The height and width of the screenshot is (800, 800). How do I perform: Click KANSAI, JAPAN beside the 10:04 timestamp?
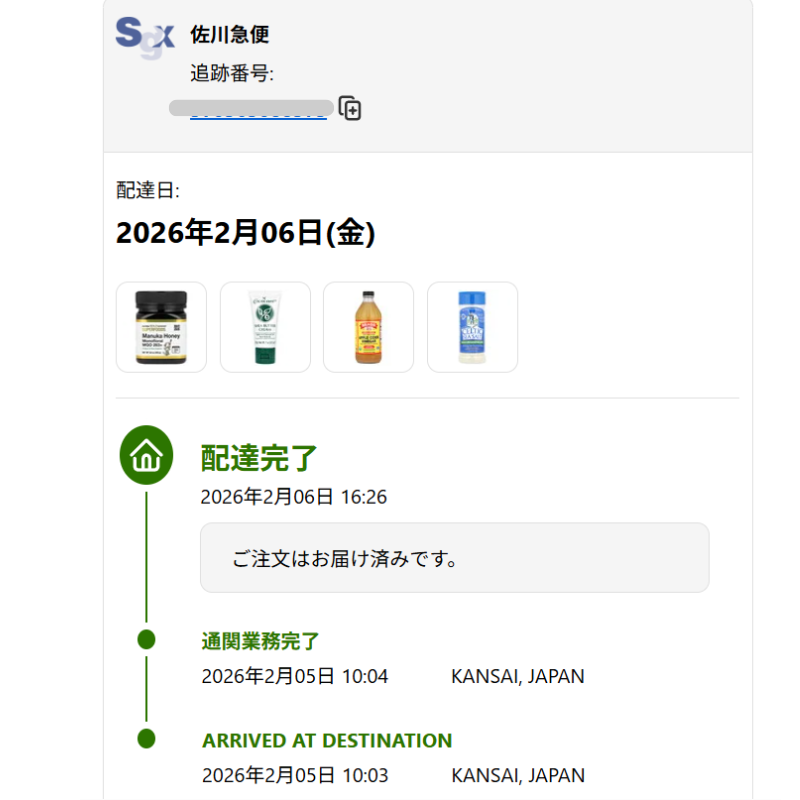click(517, 676)
